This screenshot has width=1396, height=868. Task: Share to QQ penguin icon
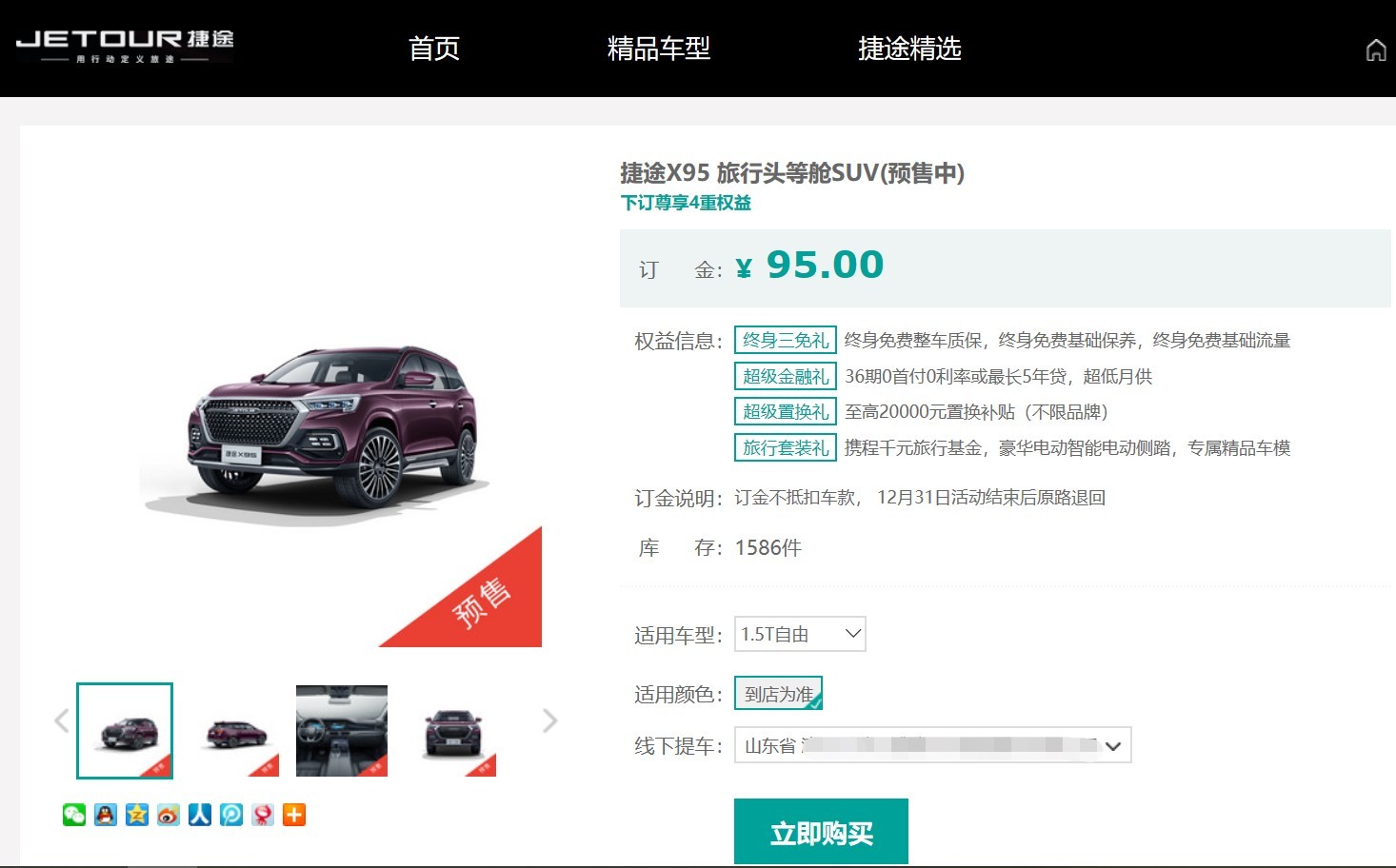click(x=106, y=815)
